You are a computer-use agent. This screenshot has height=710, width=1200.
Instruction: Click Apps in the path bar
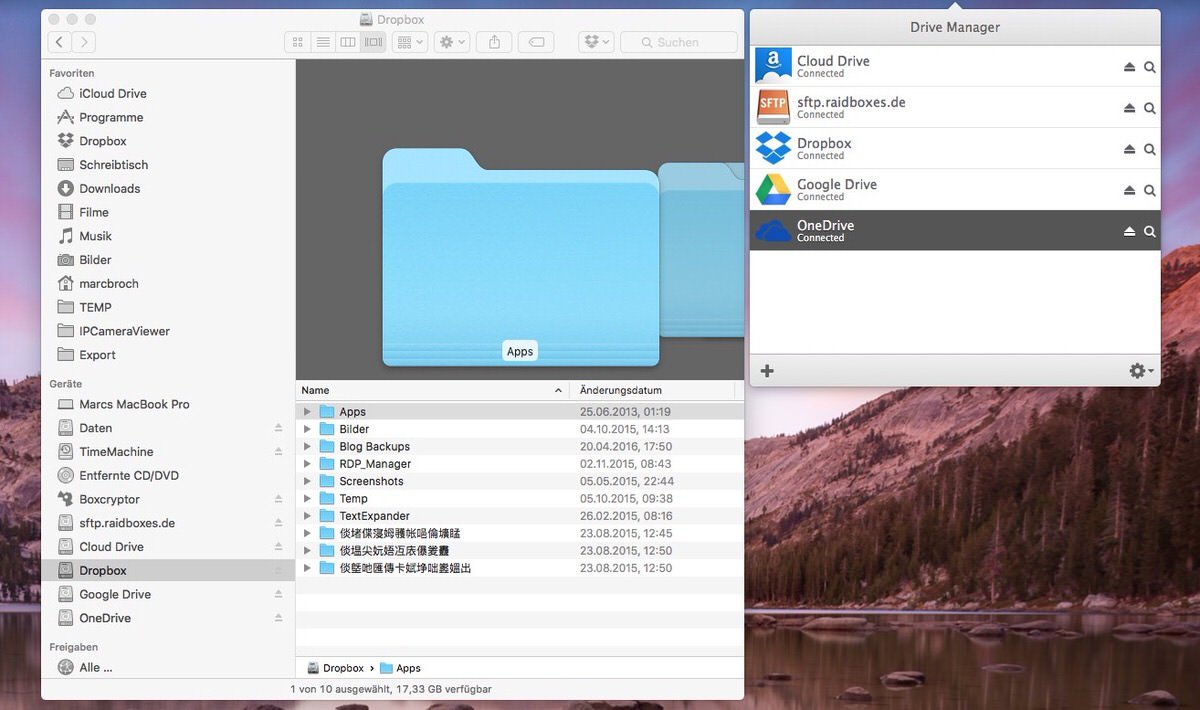point(400,668)
